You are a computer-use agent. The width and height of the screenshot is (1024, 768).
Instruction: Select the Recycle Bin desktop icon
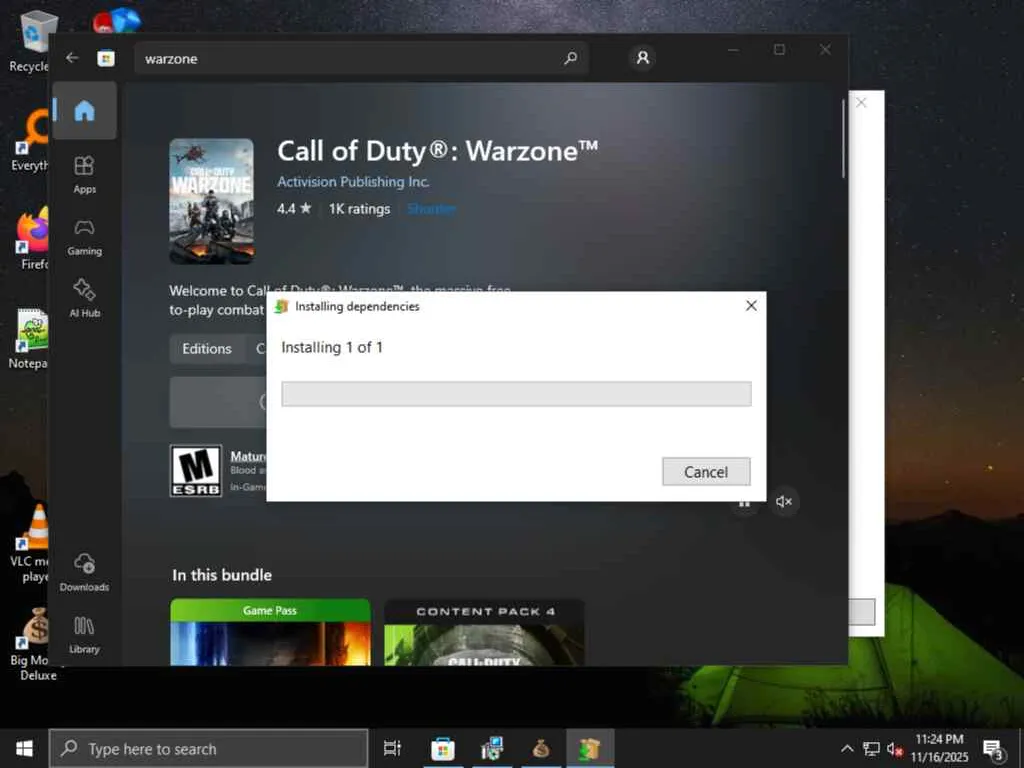coord(31,42)
